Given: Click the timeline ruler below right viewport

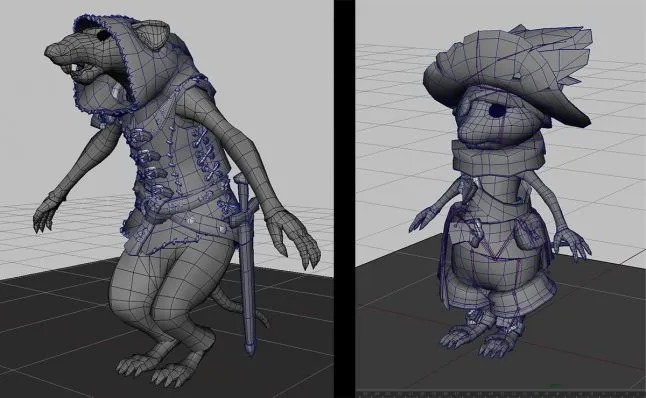Looking at the screenshot, I should 501,393.
